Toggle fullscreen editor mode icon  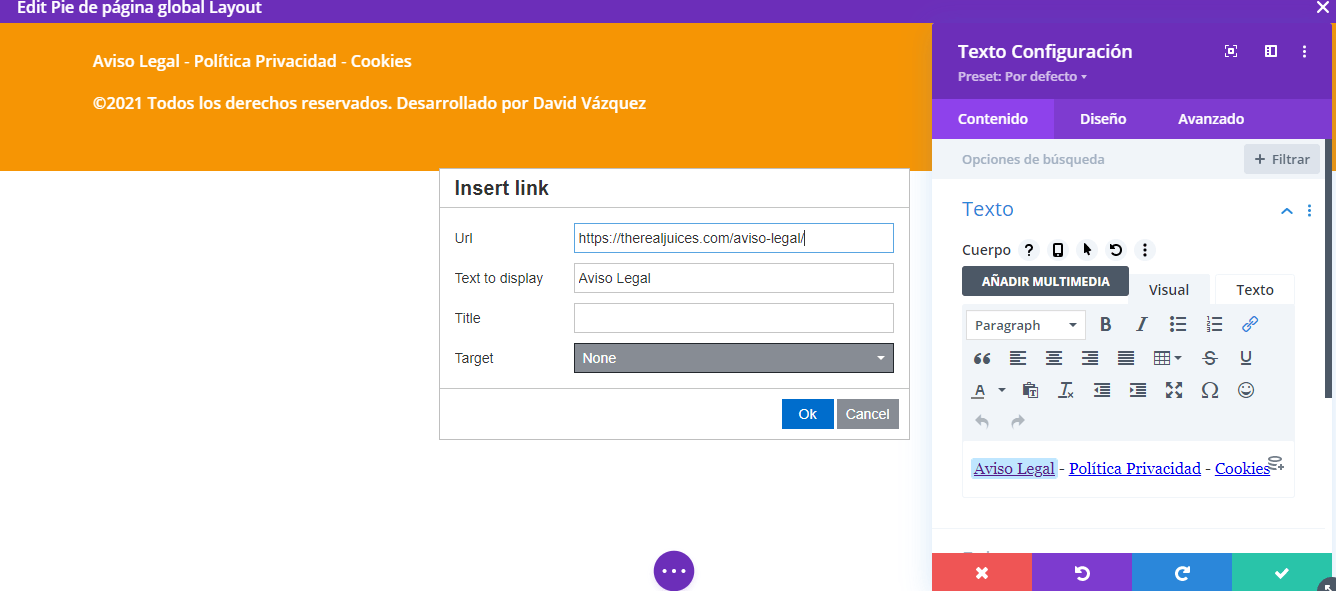[1174, 390]
